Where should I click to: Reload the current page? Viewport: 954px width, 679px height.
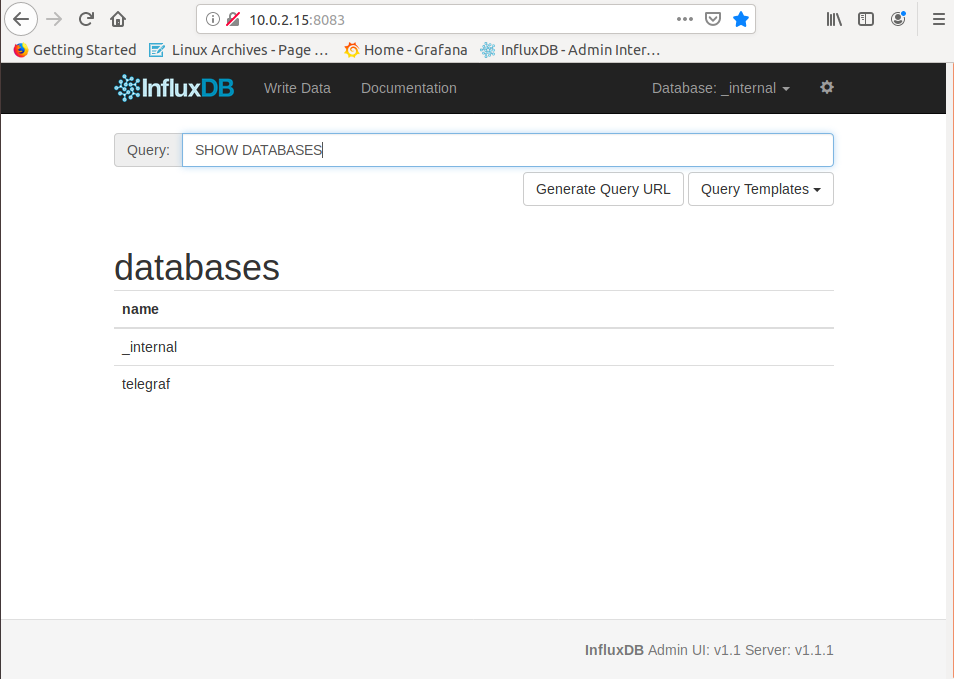click(86, 19)
